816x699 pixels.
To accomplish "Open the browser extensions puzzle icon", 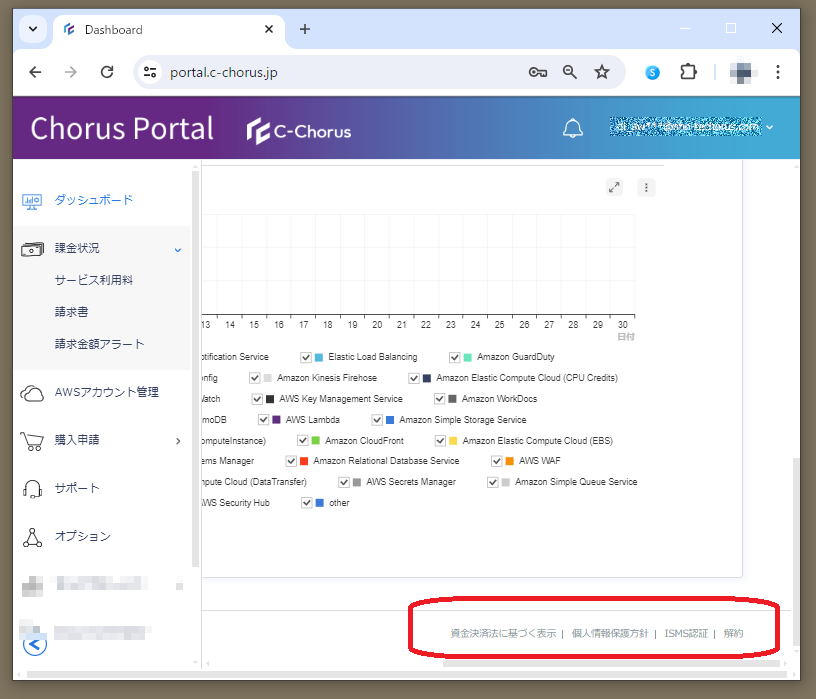I will point(688,72).
